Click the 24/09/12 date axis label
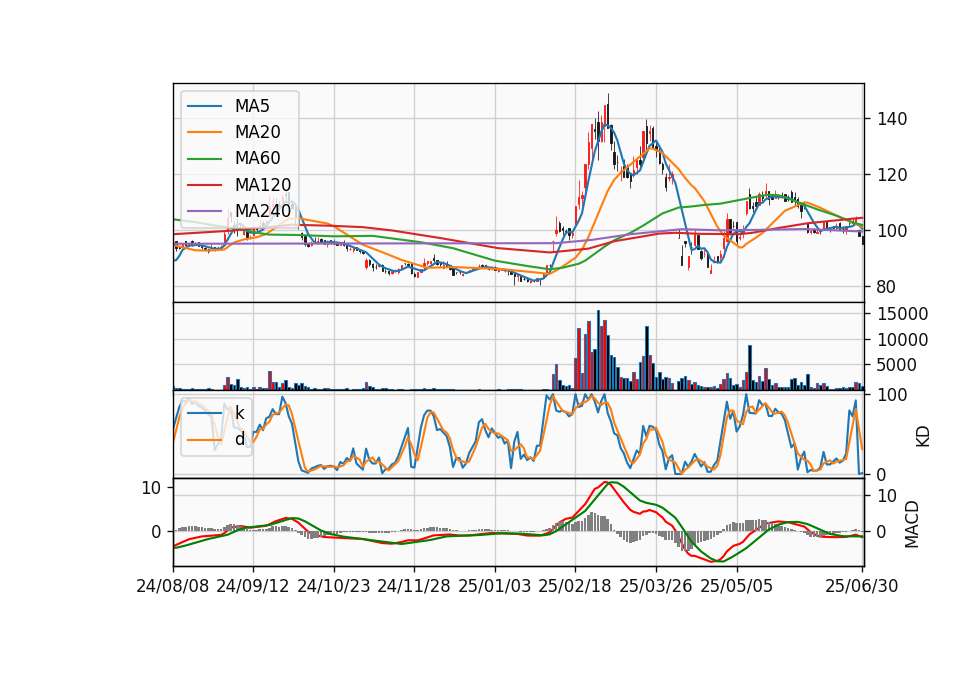 pyautogui.click(x=253, y=586)
